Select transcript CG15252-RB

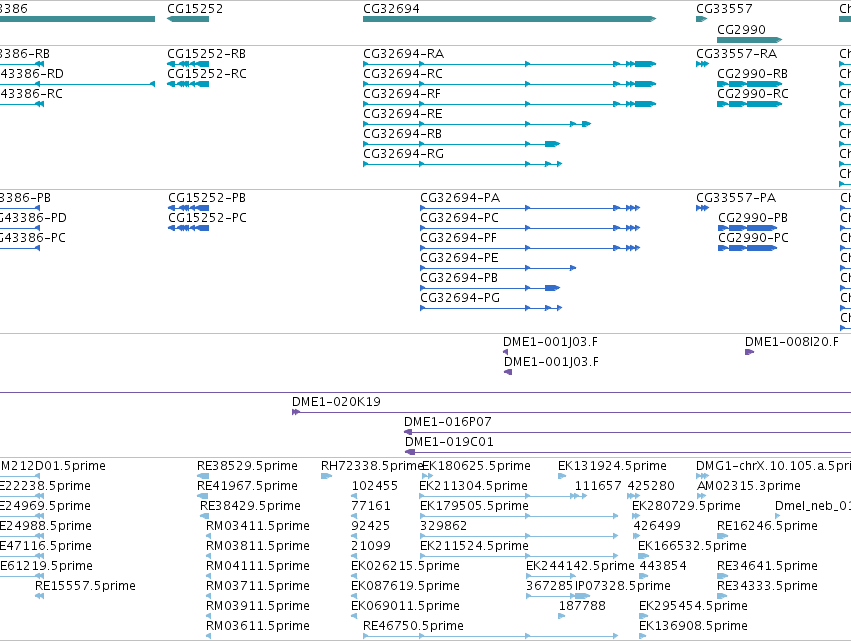click(206, 54)
